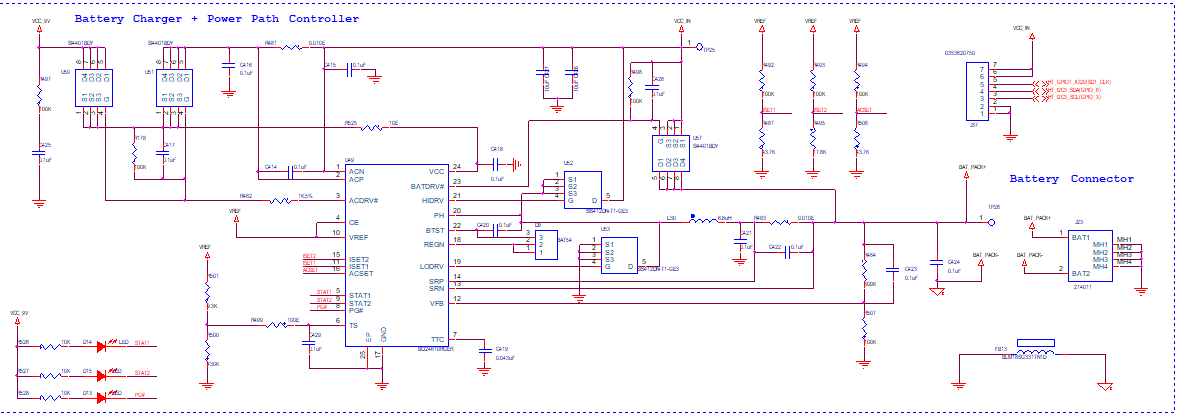Select capacitor C423 symbol

(x=892, y=268)
